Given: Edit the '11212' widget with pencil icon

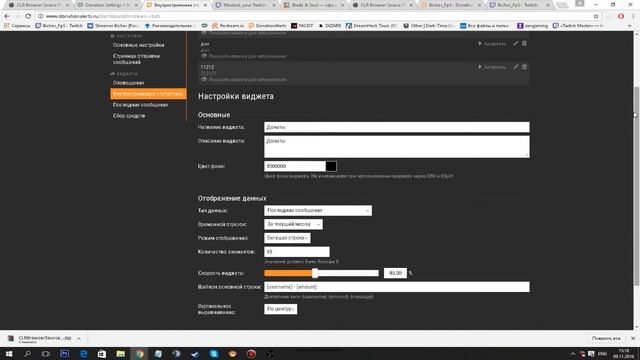Looking at the screenshot, I should pos(516,67).
